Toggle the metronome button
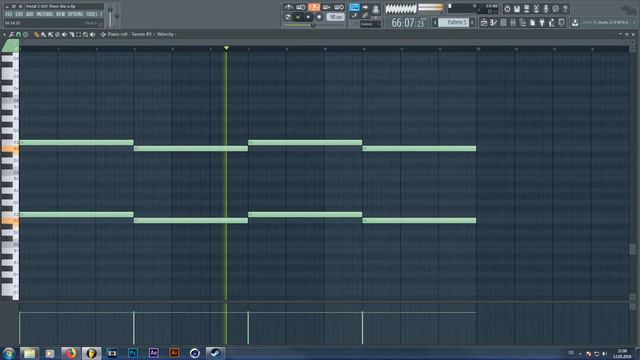This screenshot has height=360, width=640. click(x=289, y=7)
